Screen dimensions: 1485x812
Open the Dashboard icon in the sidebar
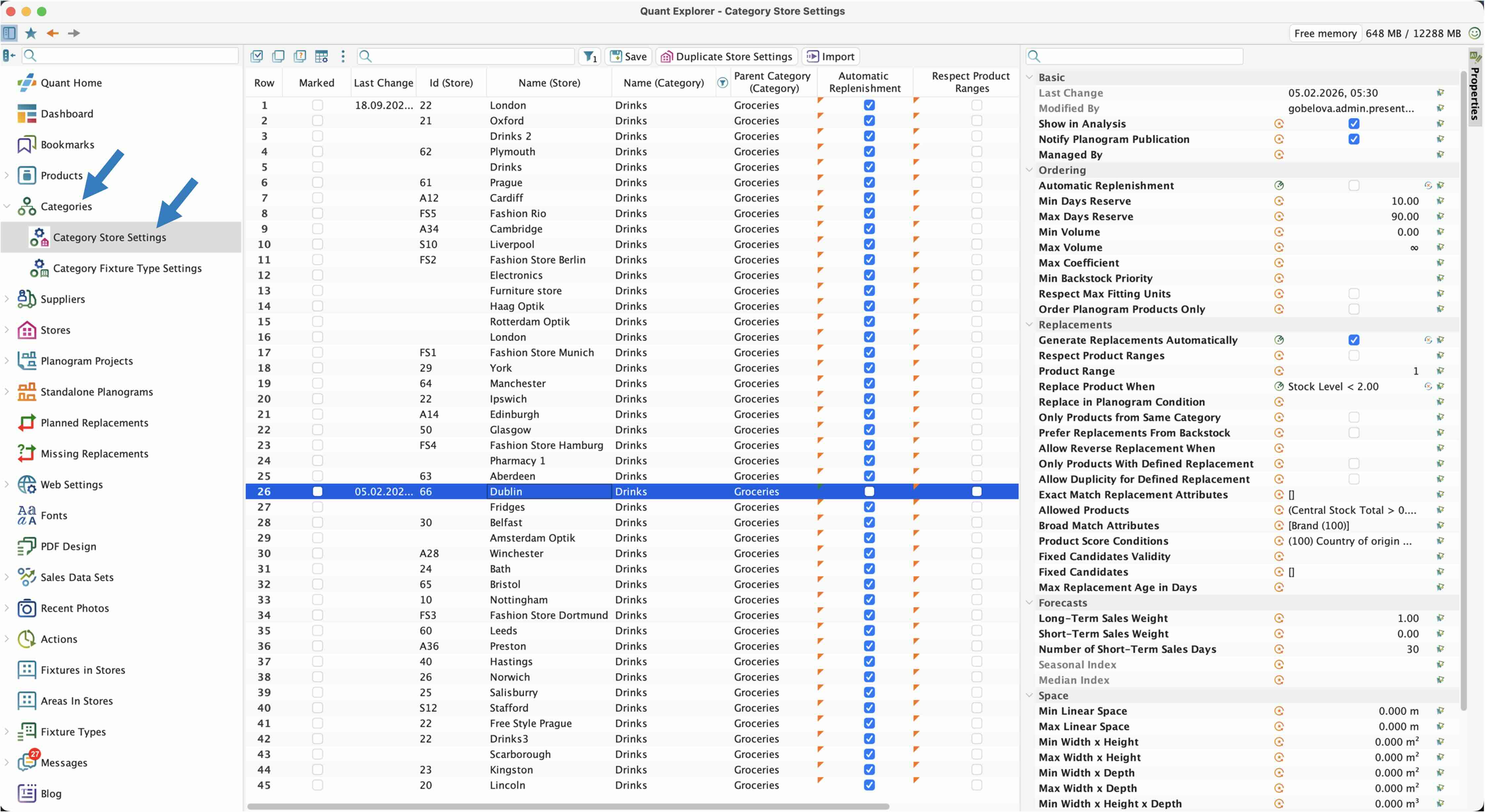click(26, 114)
